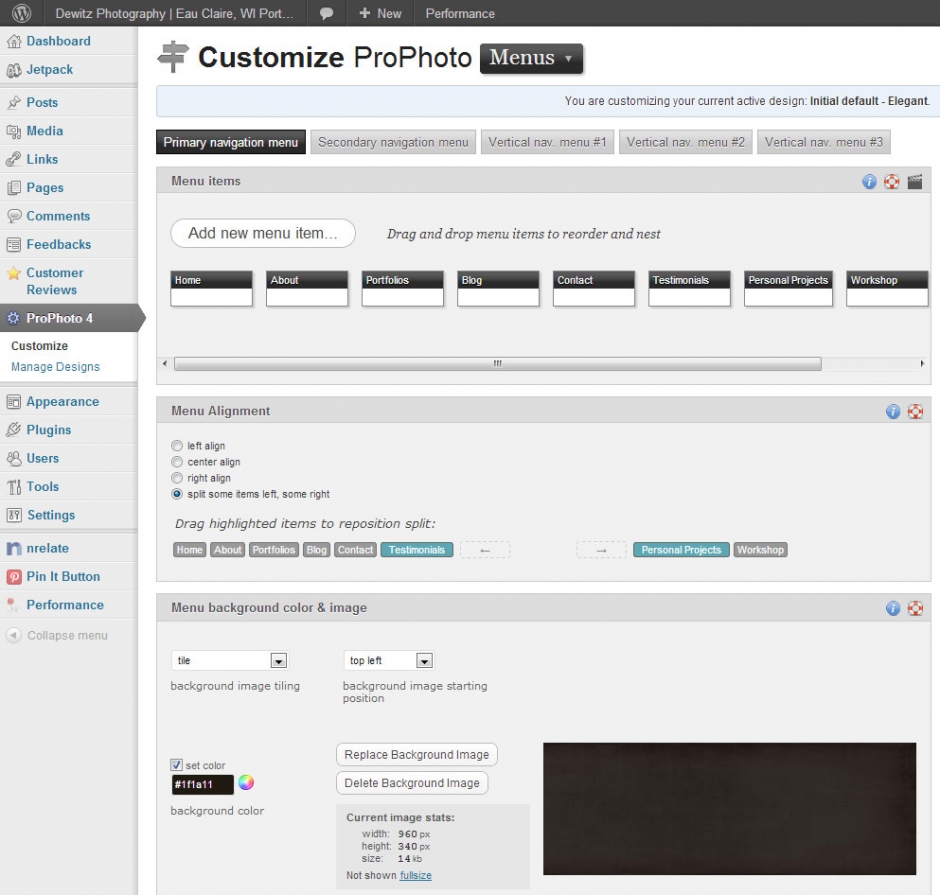Image resolution: width=940 pixels, height=895 pixels.
Task: Open Manage Designs submenu item
Action: click(x=55, y=367)
